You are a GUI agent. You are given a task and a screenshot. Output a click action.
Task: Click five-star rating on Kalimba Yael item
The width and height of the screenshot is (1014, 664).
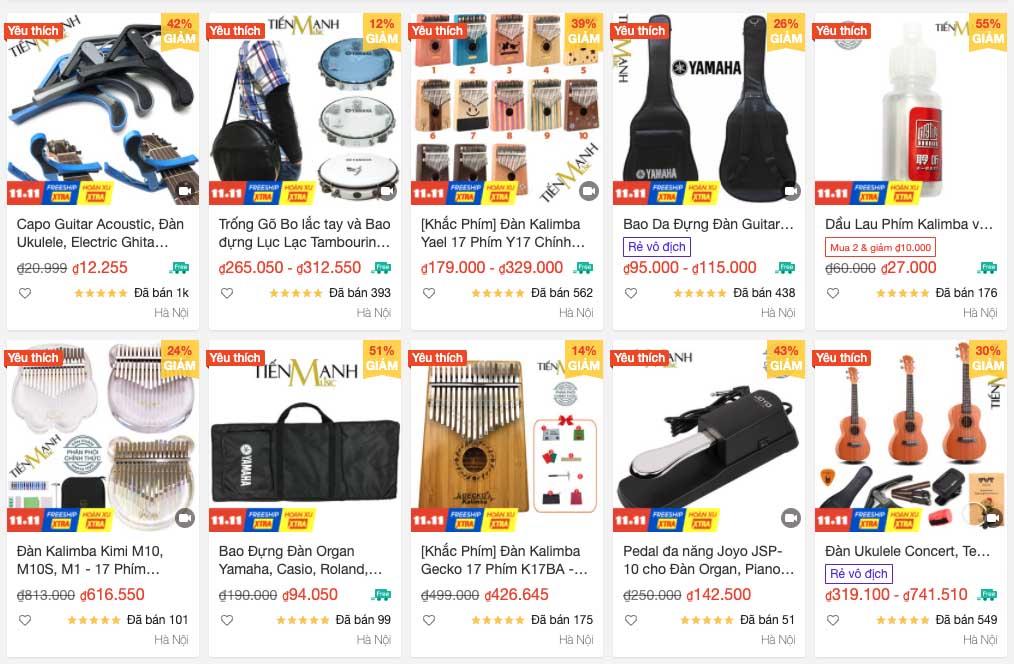coord(498,293)
